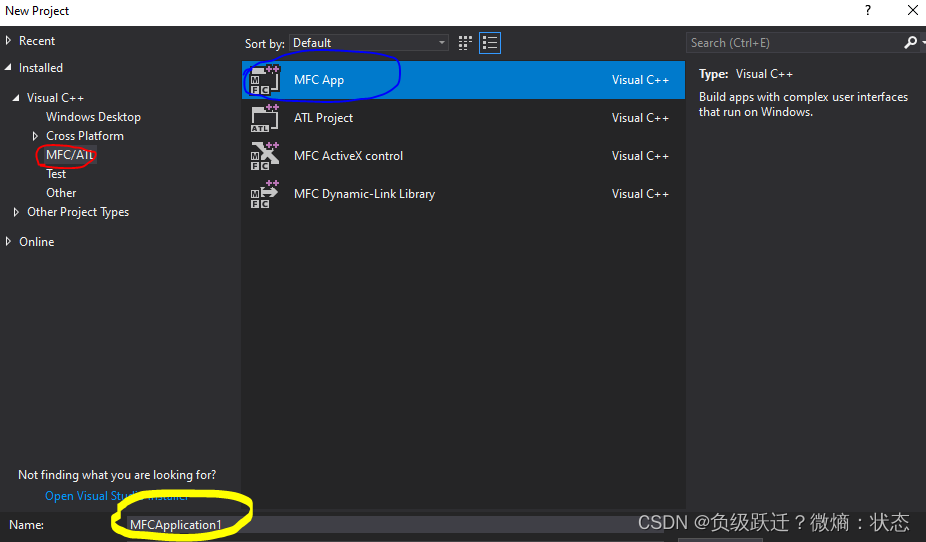Click MFC App template name text
The height and width of the screenshot is (542, 926).
tap(319, 80)
